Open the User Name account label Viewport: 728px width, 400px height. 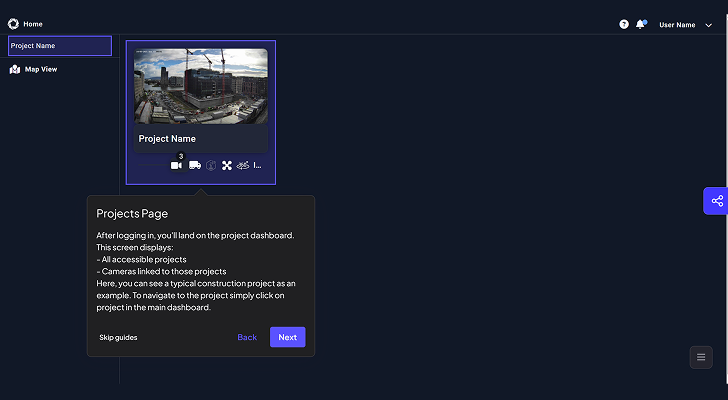677,25
